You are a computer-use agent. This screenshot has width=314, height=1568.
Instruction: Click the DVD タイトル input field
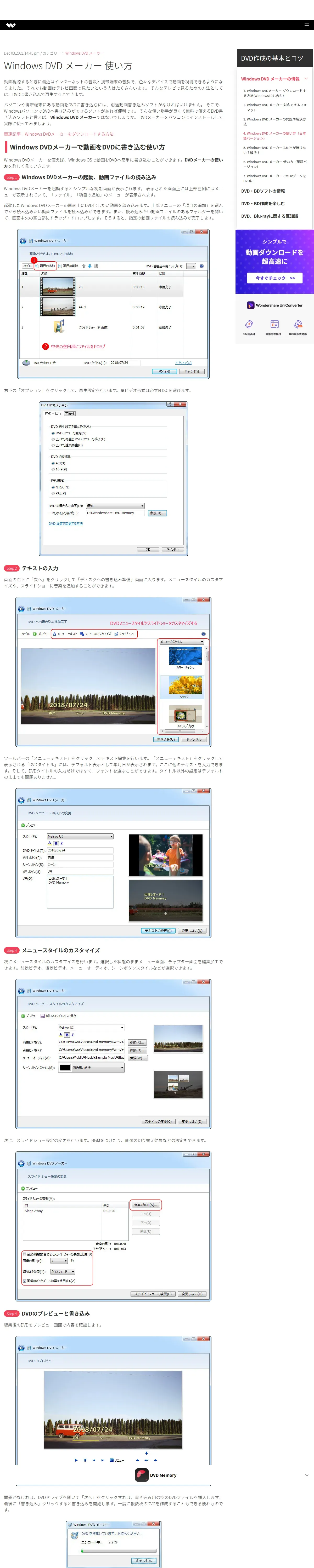(x=125, y=362)
